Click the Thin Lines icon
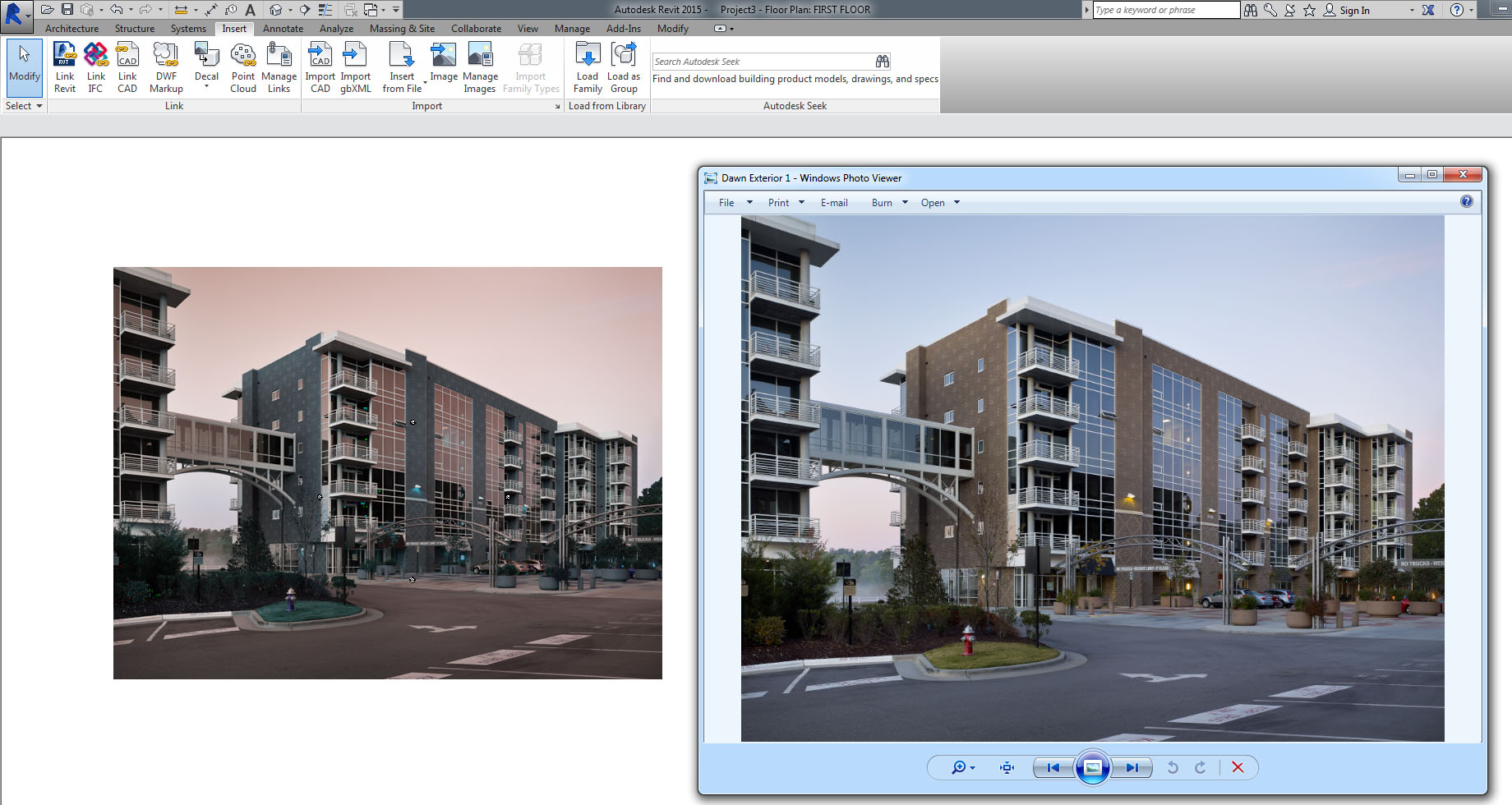The height and width of the screenshot is (805, 1512). 325,10
